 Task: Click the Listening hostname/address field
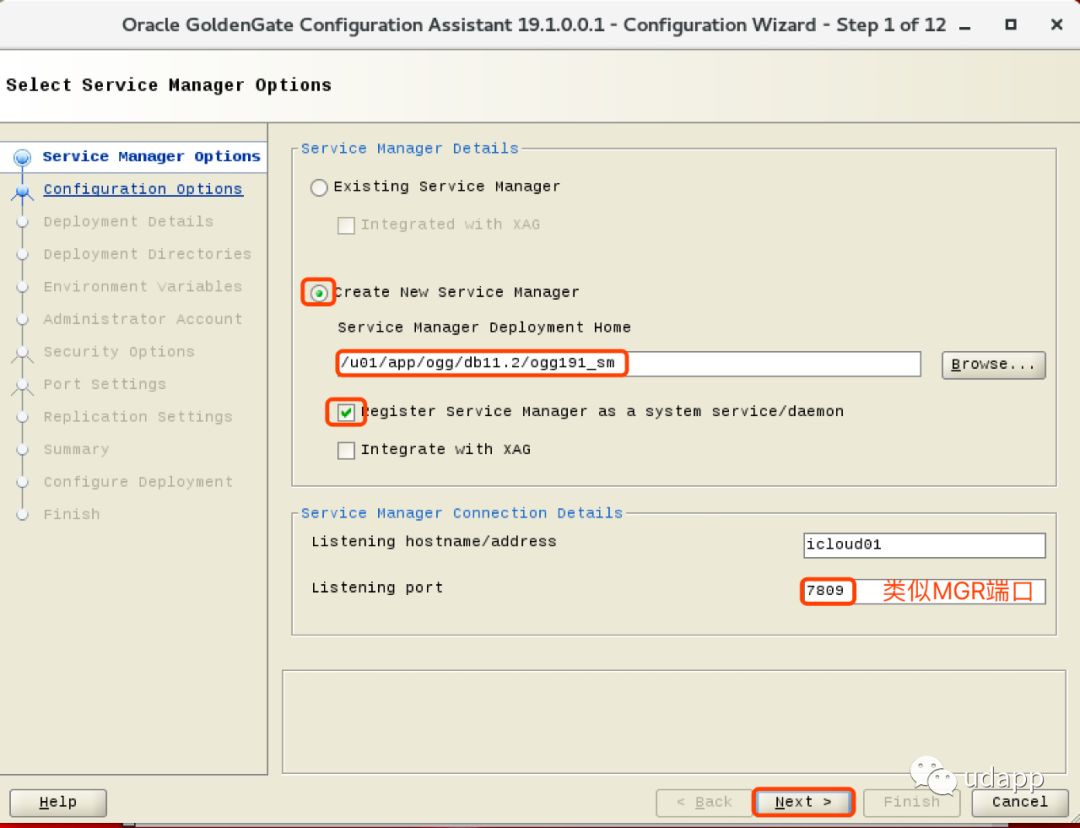tap(923, 545)
